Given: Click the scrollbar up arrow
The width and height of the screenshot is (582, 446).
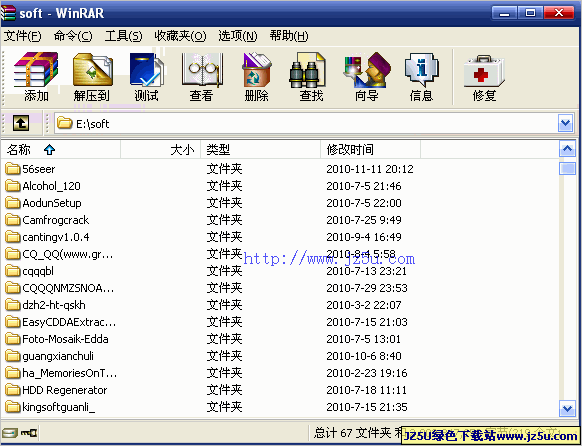Looking at the screenshot, I should pos(567,150).
